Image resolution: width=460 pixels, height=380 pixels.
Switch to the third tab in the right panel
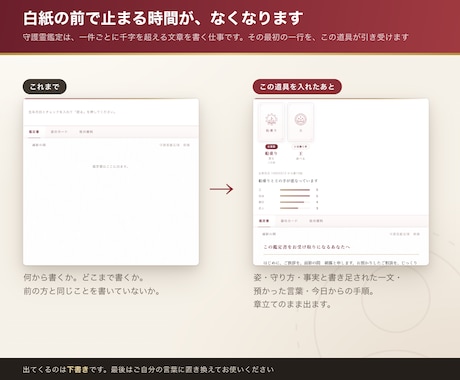tap(316, 221)
